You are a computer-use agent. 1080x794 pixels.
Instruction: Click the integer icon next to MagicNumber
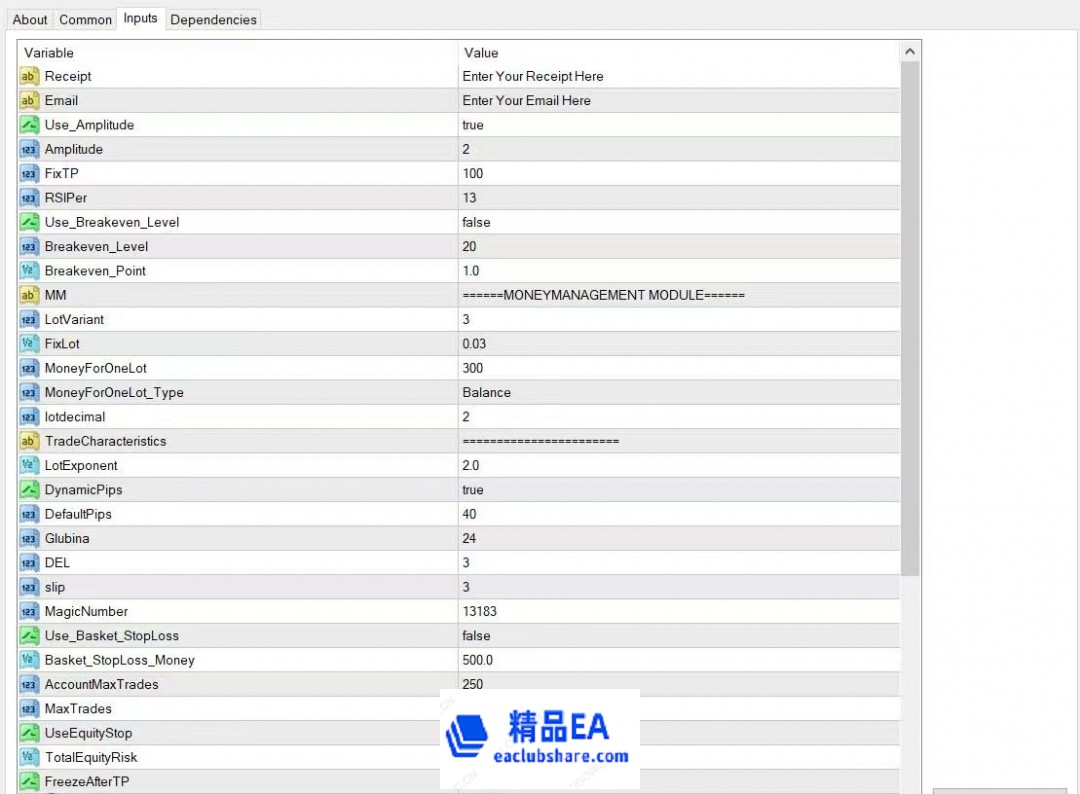coord(29,611)
